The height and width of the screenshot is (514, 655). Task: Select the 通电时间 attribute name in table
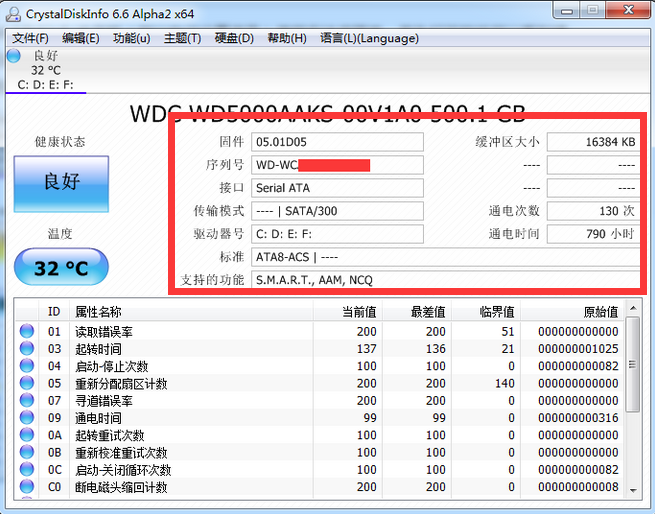click(x=98, y=418)
